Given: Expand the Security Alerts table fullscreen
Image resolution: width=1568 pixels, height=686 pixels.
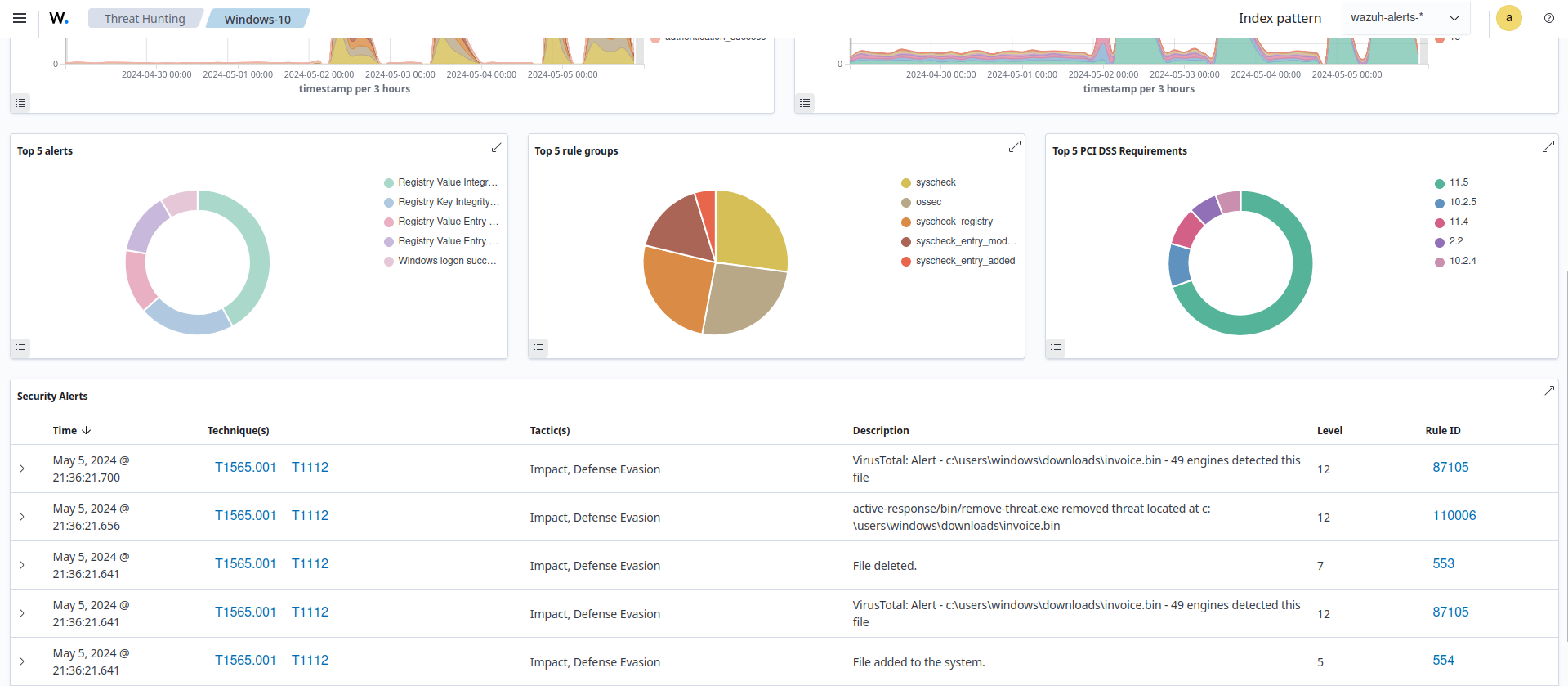Looking at the screenshot, I should (1548, 392).
